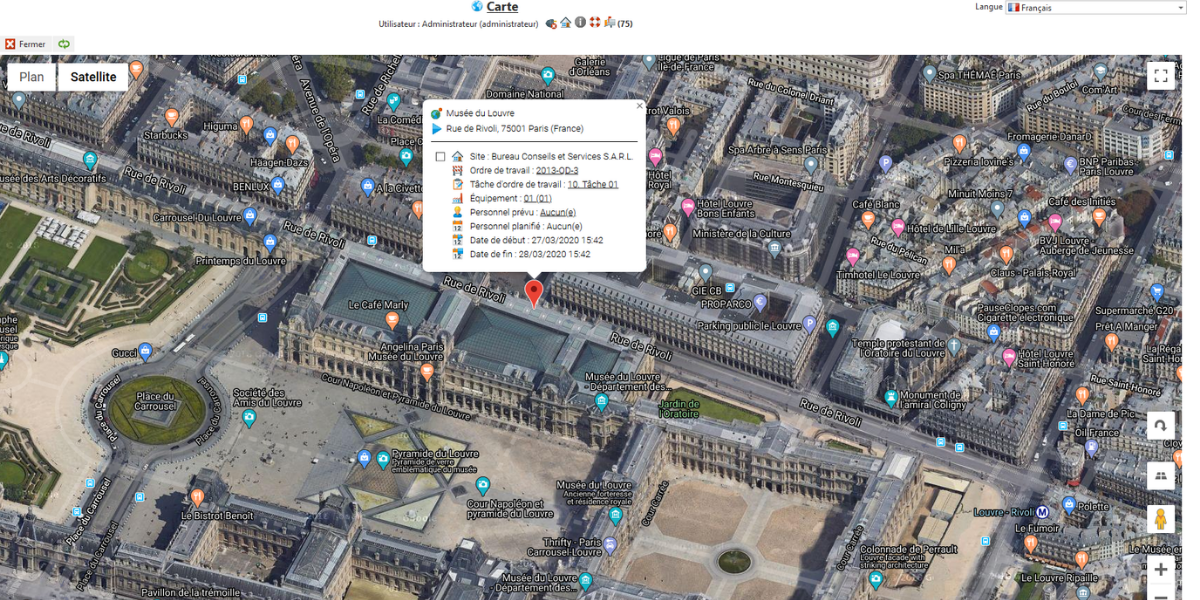The image size is (1200, 600).
Task: Click the Le Café Marly restaurant marker
Action: (x=392, y=320)
